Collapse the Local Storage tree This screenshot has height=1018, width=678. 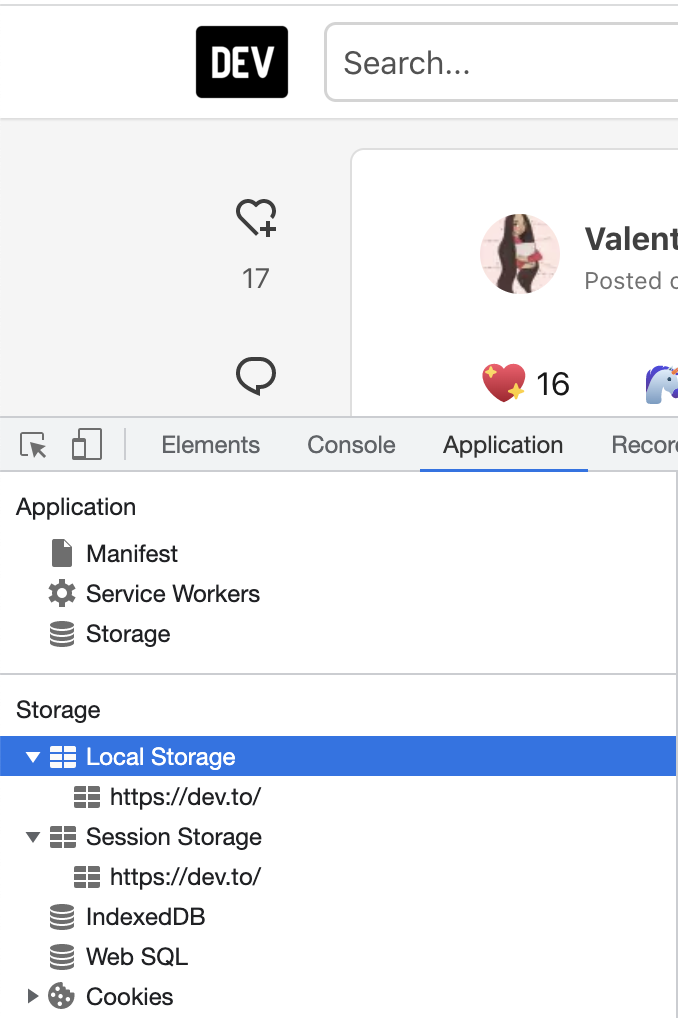click(x=33, y=757)
